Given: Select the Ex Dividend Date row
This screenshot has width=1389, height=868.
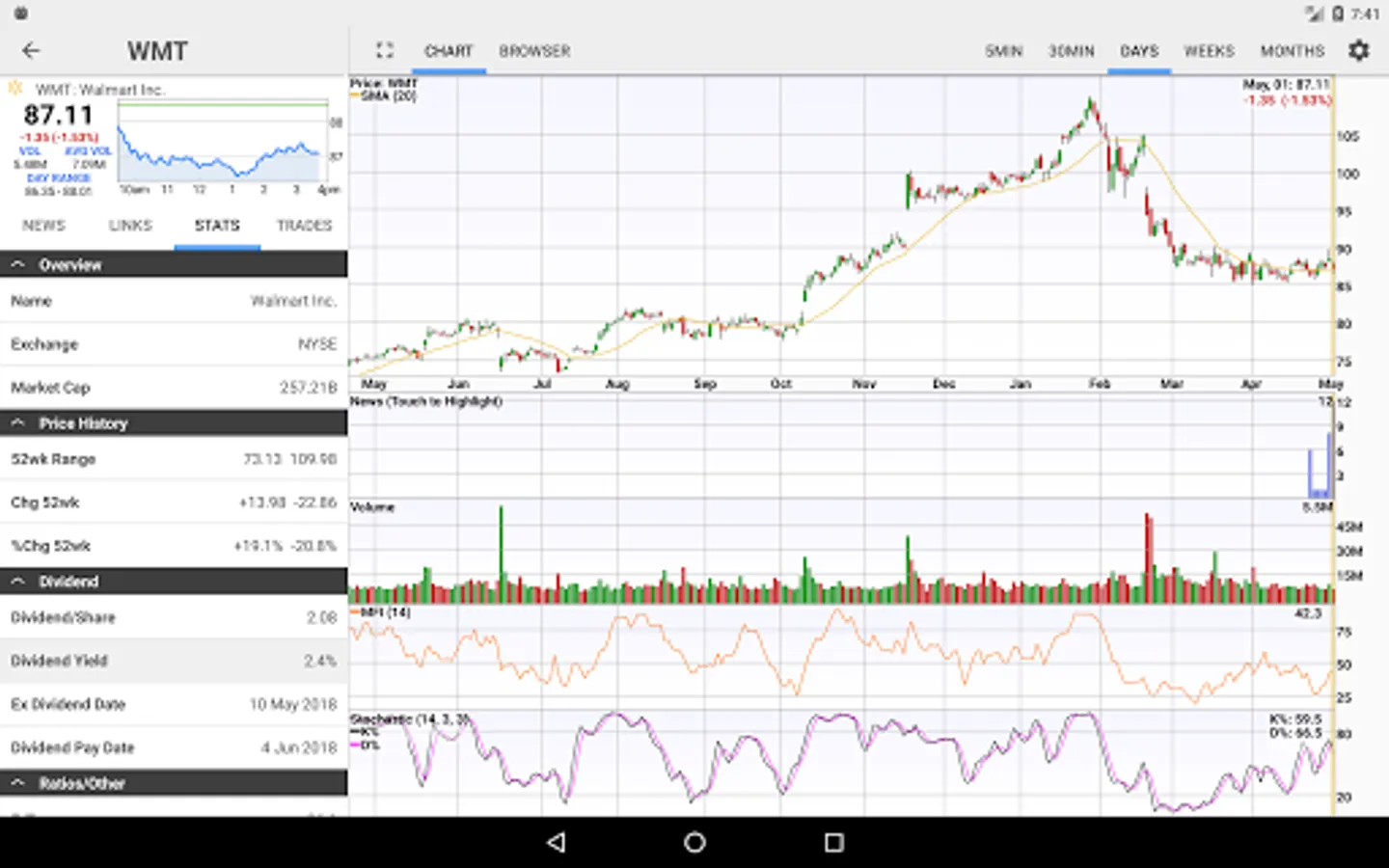Looking at the screenshot, I should (x=174, y=704).
